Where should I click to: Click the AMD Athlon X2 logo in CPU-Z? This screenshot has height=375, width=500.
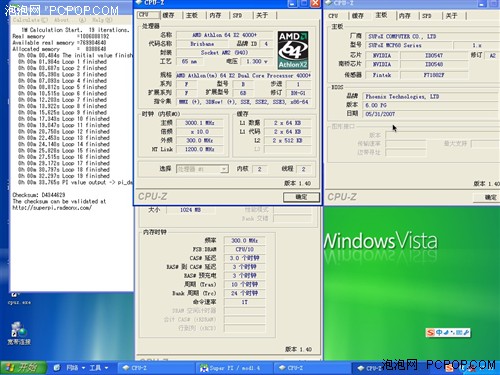(x=293, y=50)
